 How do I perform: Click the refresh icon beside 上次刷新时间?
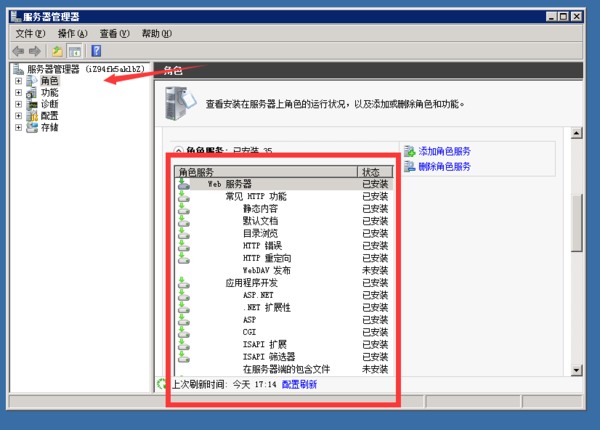click(x=162, y=384)
